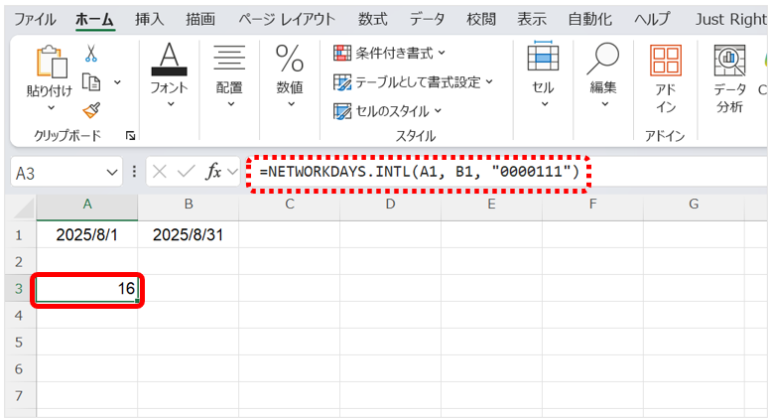The width and height of the screenshot is (770, 418).
Task: Click the three-dot handle beside name box
Action: 134,171
